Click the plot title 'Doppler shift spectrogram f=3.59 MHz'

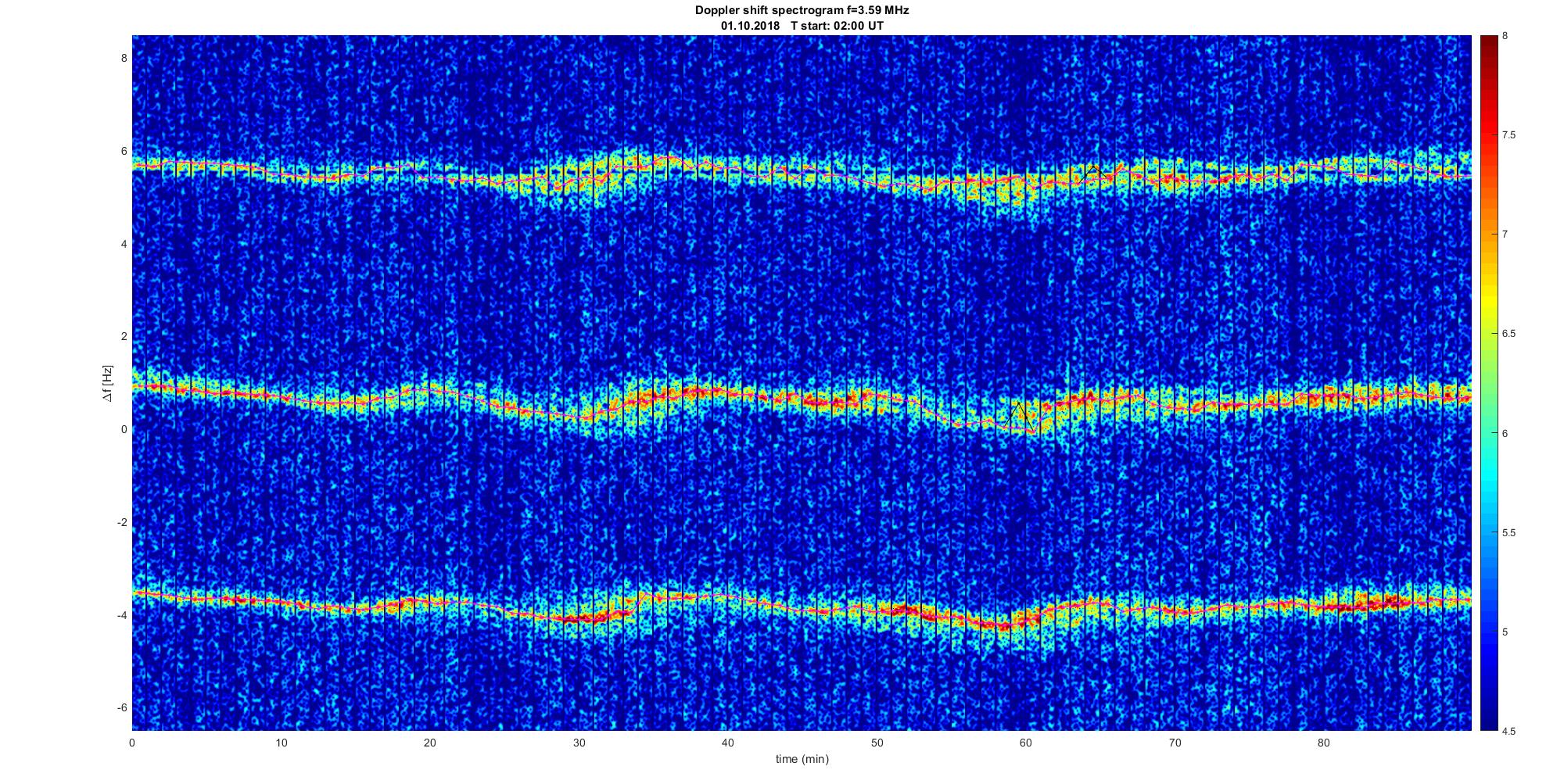point(802,10)
